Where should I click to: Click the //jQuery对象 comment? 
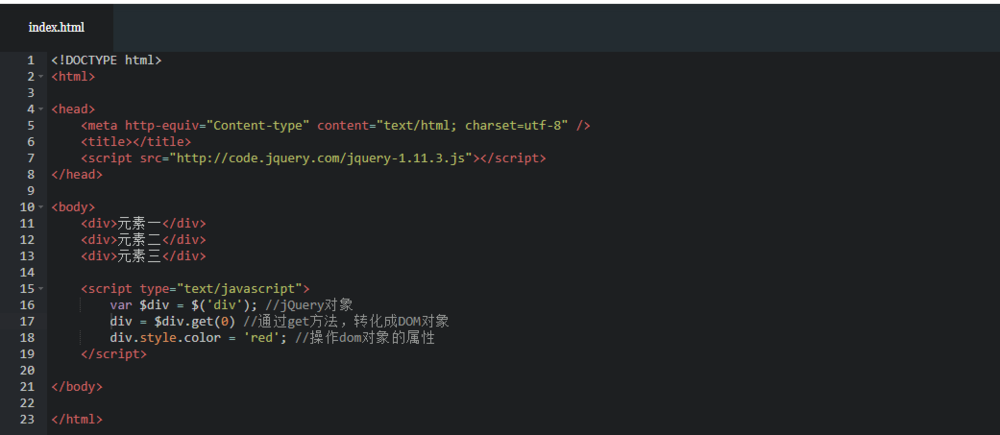309,305
